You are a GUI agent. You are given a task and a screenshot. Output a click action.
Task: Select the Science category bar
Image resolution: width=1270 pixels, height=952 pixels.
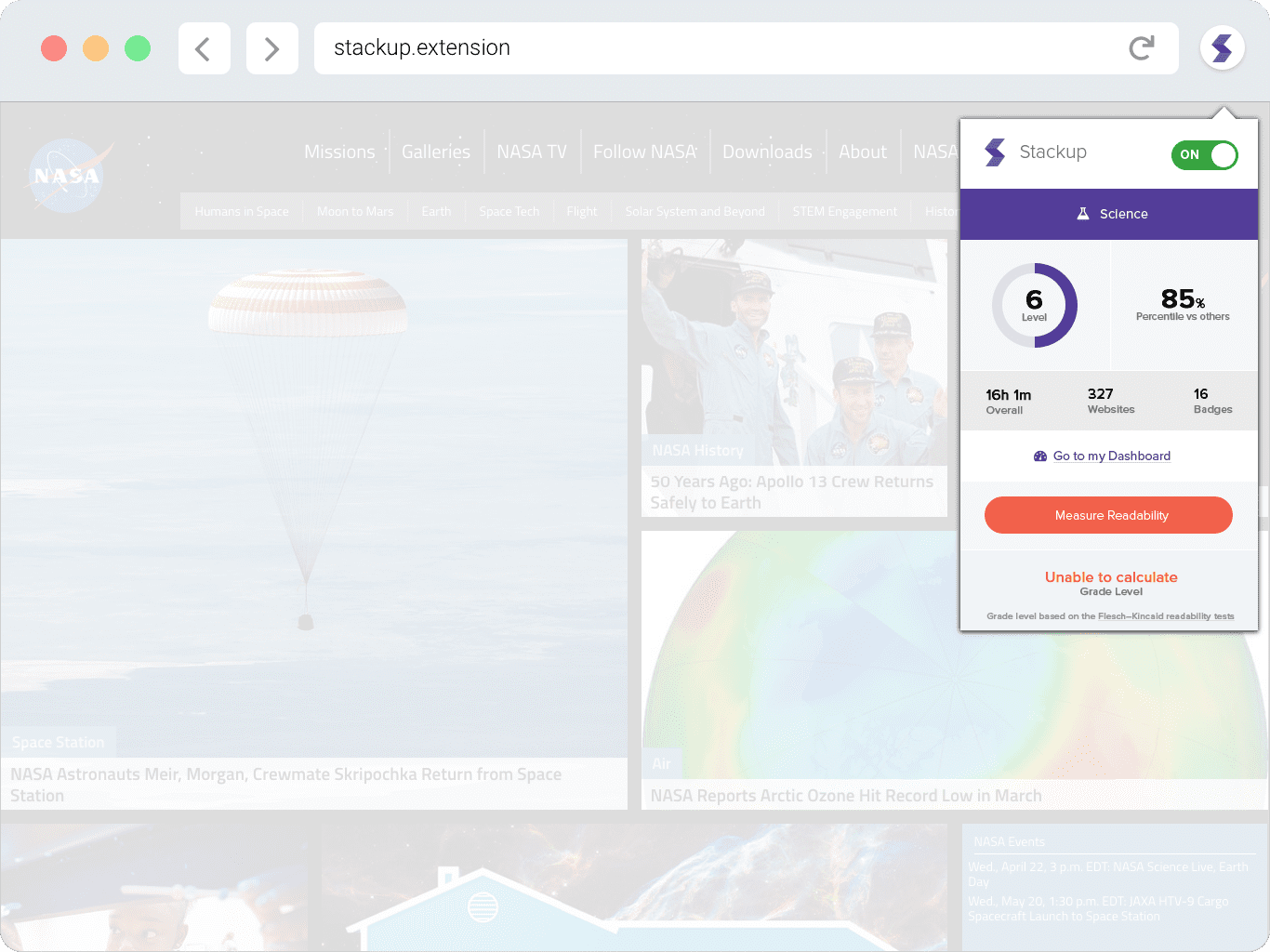pos(1109,214)
